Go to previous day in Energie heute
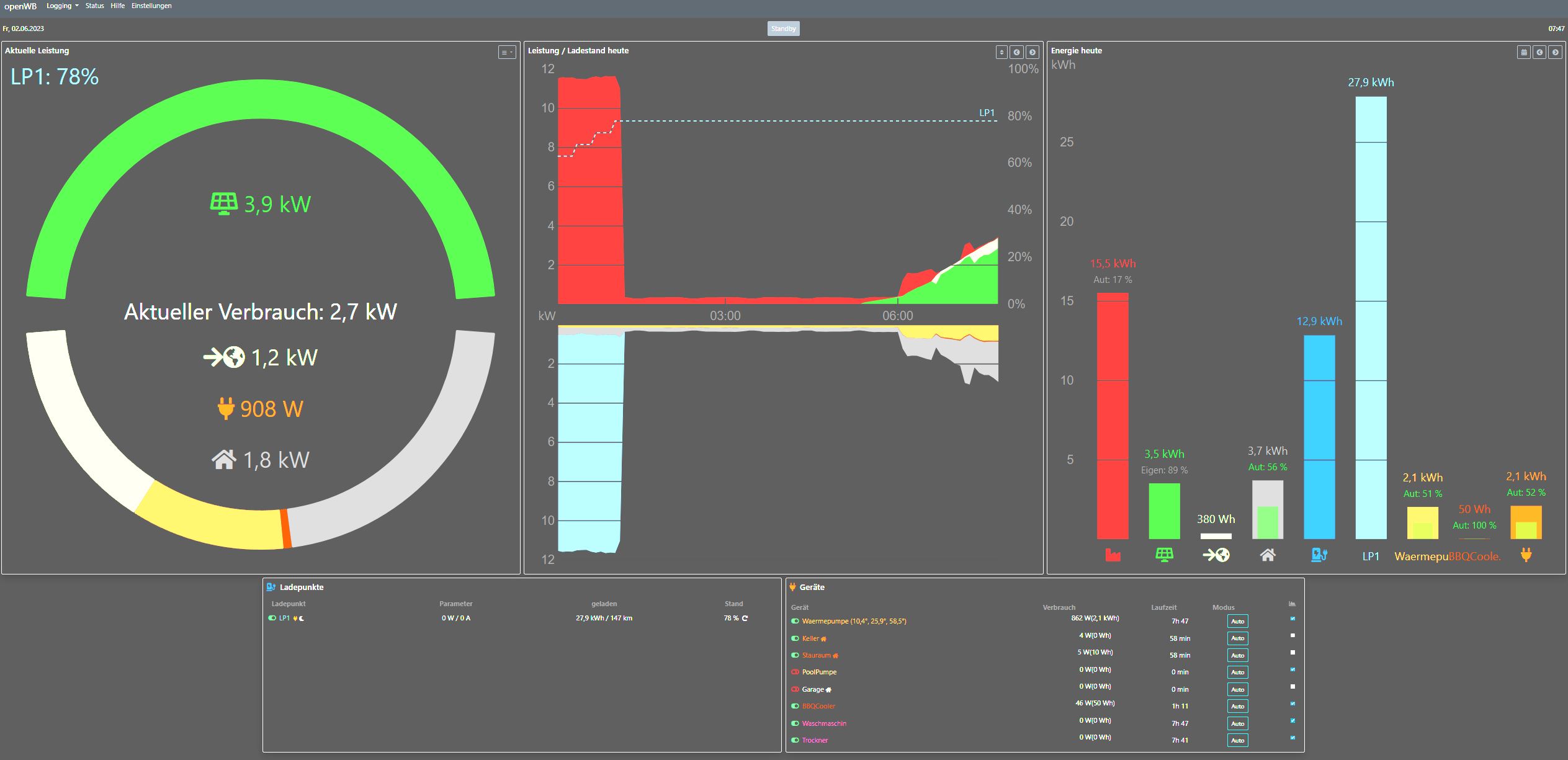 tap(1539, 53)
